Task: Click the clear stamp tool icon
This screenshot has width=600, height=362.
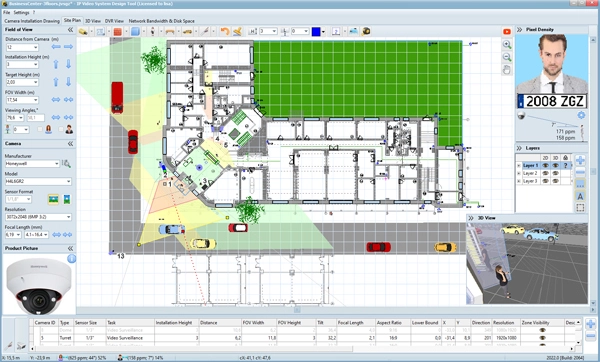Action: 237,31
